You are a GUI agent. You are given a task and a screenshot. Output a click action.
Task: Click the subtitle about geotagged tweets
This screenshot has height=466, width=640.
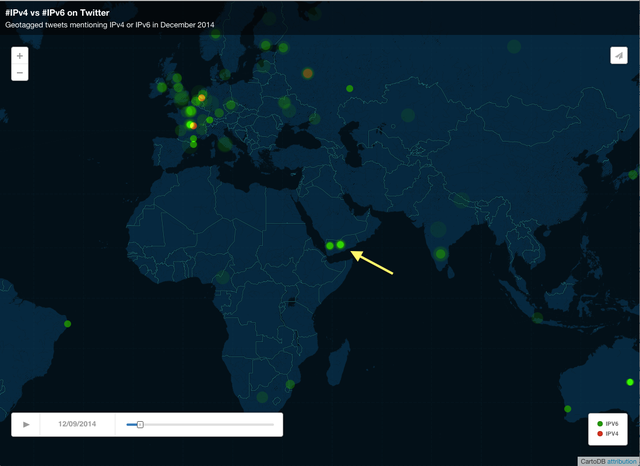point(109,25)
